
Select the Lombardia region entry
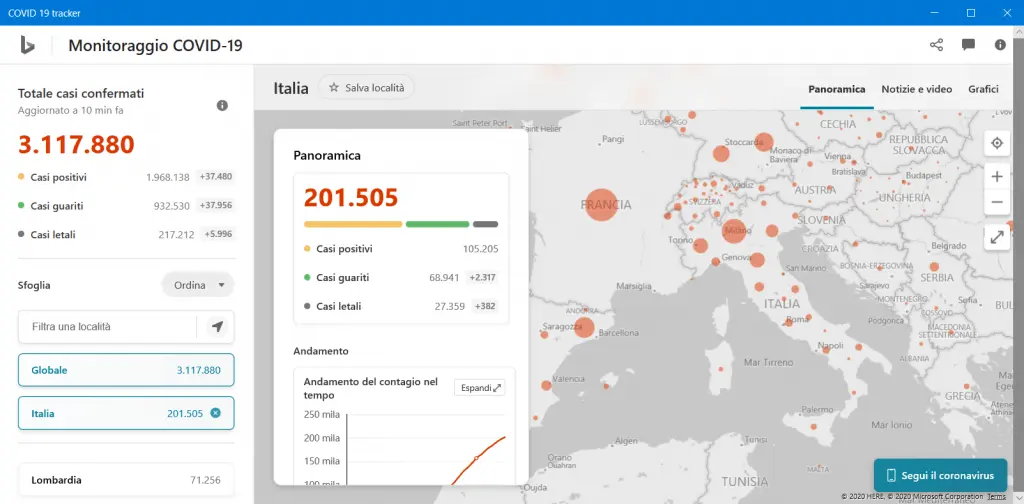click(126, 480)
